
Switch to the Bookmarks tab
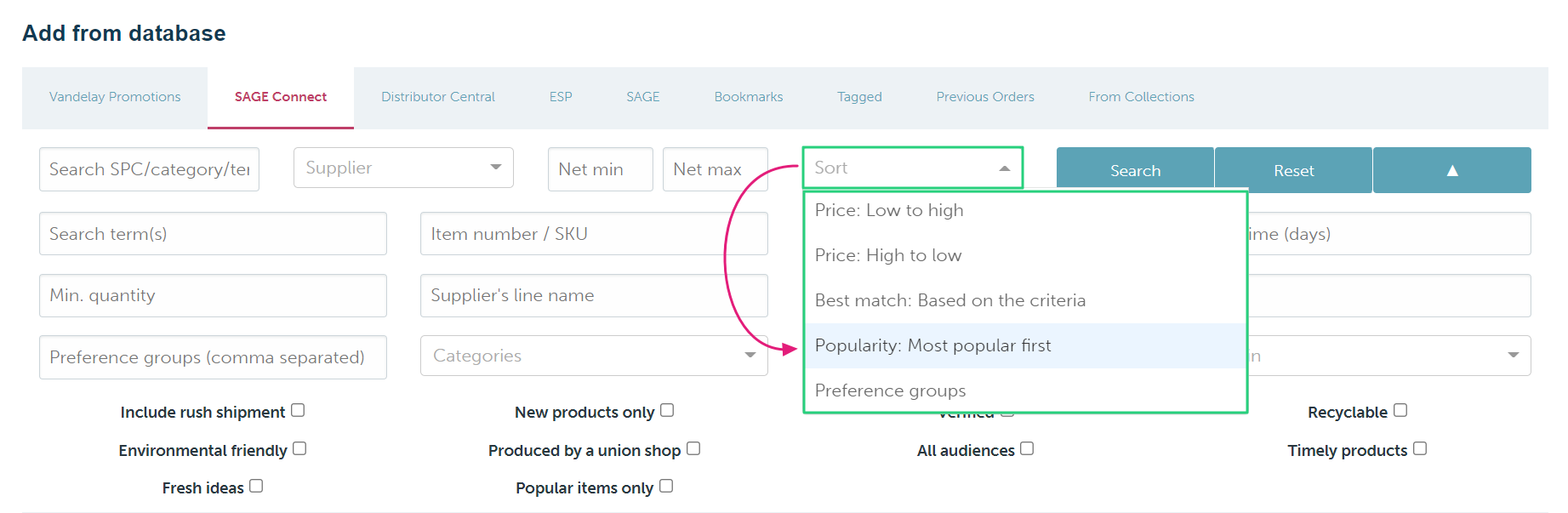pyautogui.click(x=749, y=97)
